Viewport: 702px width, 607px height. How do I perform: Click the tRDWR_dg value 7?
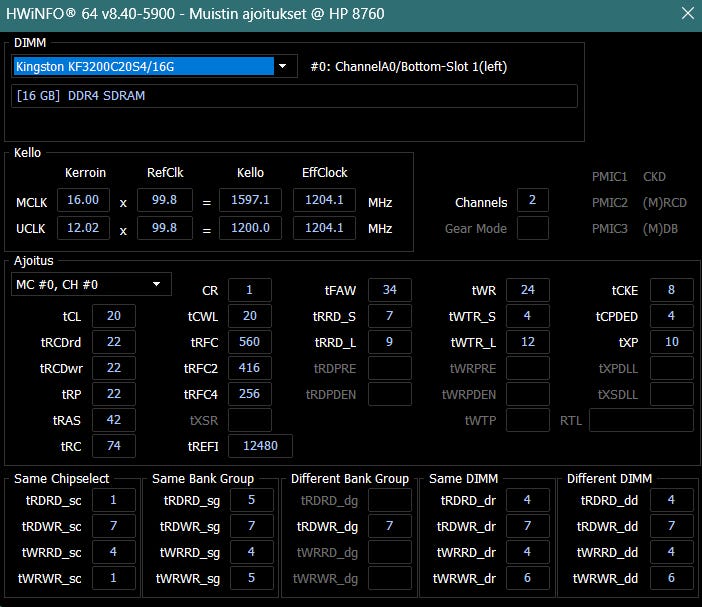pos(389,526)
